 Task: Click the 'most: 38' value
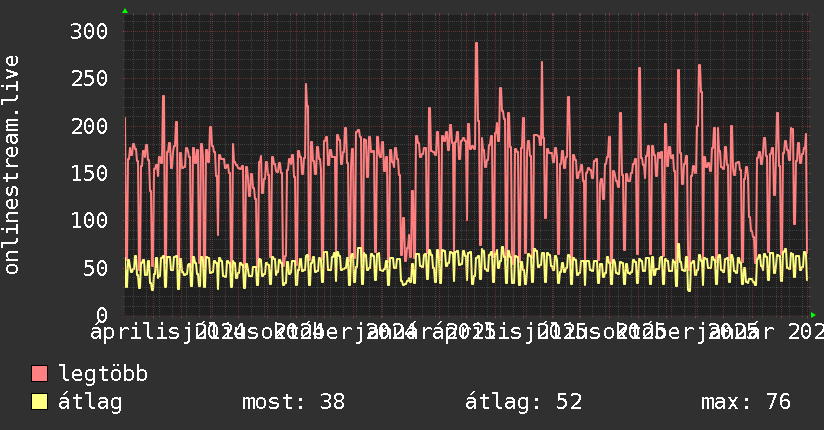(x=293, y=402)
